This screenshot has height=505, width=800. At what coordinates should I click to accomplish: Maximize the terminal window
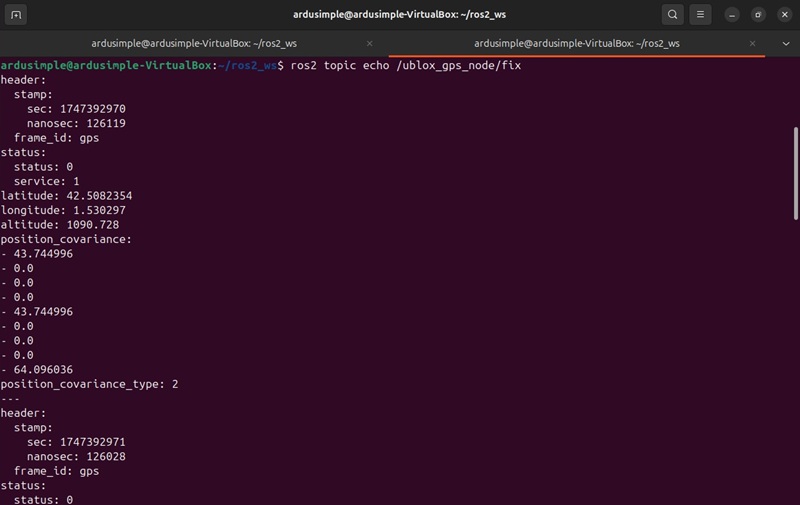pos(758,15)
